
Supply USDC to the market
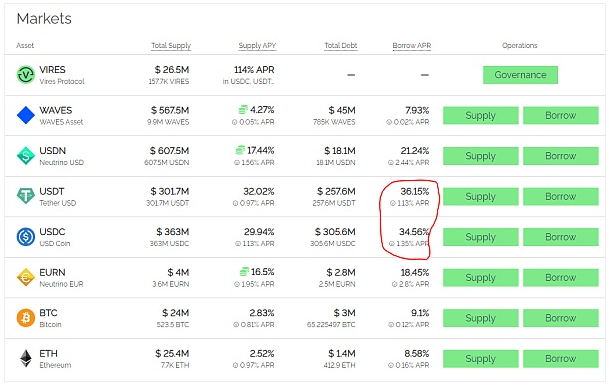coord(480,237)
